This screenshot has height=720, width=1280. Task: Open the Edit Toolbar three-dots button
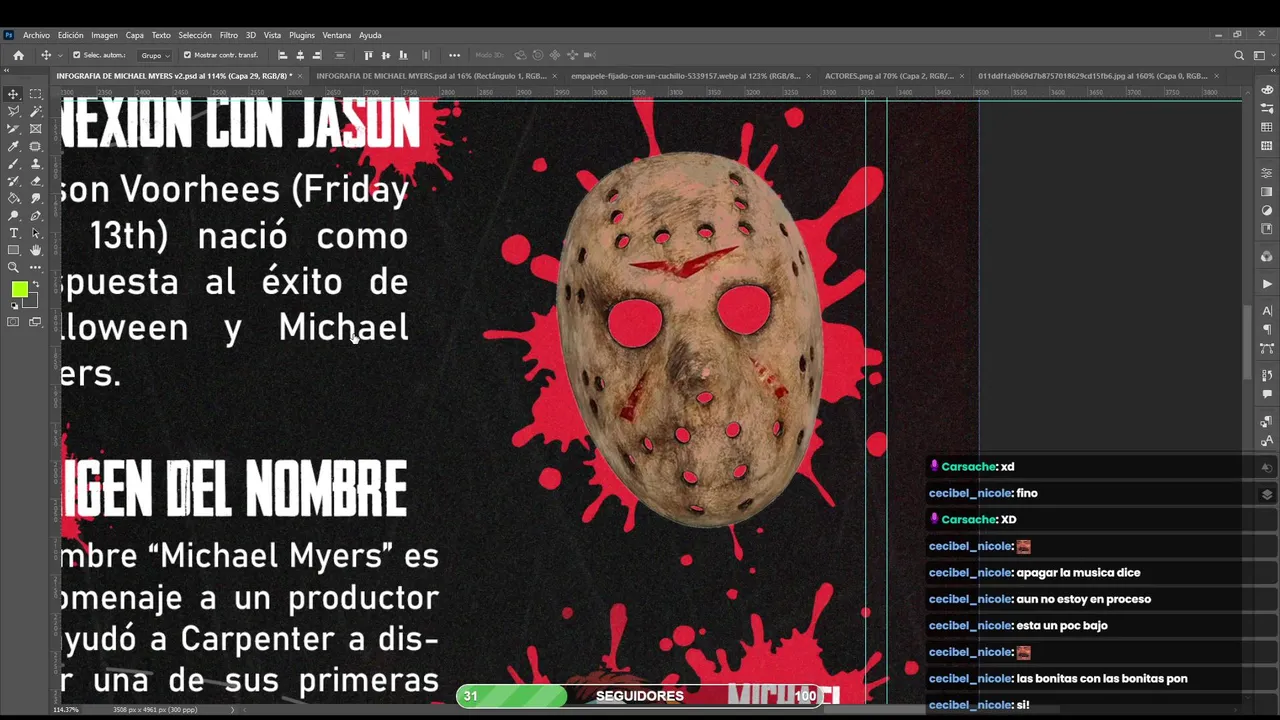click(x=36, y=268)
